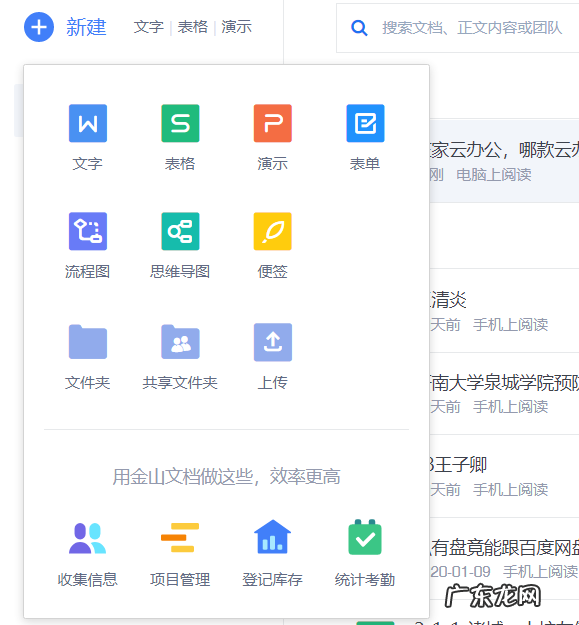Image resolution: width=579 pixels, height=625 pixels.
Task: Click the magnifier search icon
Action: pos(359,28)
